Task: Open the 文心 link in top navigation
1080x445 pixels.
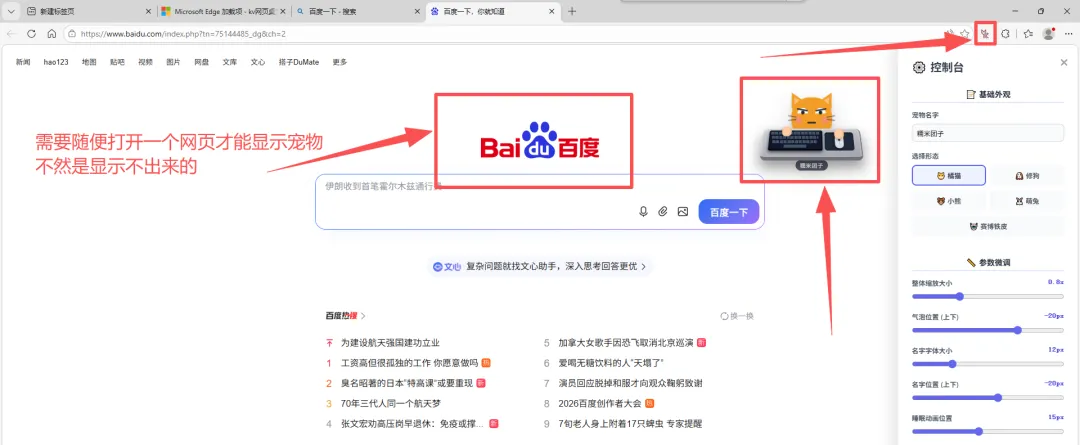Action: coord(258,62)
